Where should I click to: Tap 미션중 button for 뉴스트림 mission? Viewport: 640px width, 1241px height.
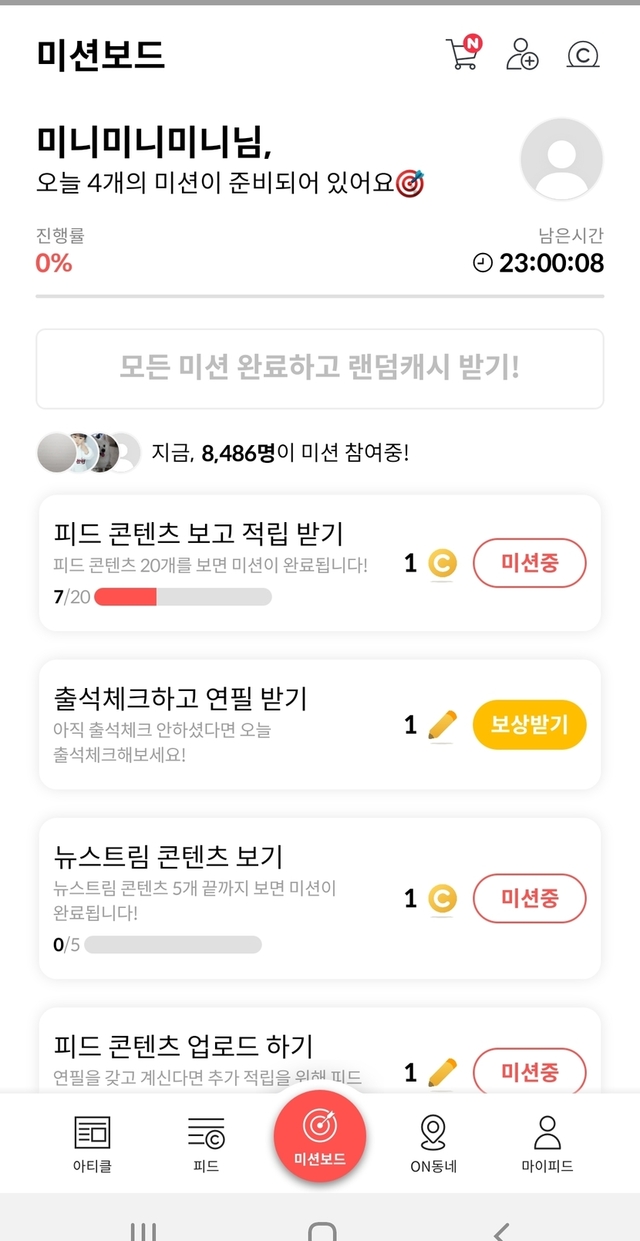point(529,897)
